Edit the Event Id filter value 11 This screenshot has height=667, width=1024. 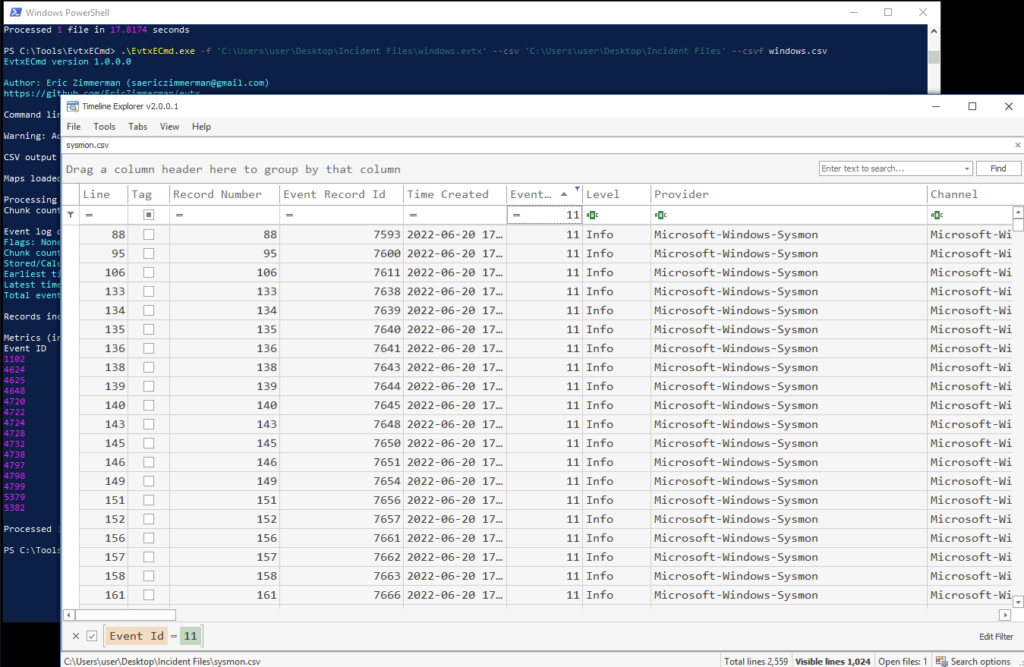point(551,215)
